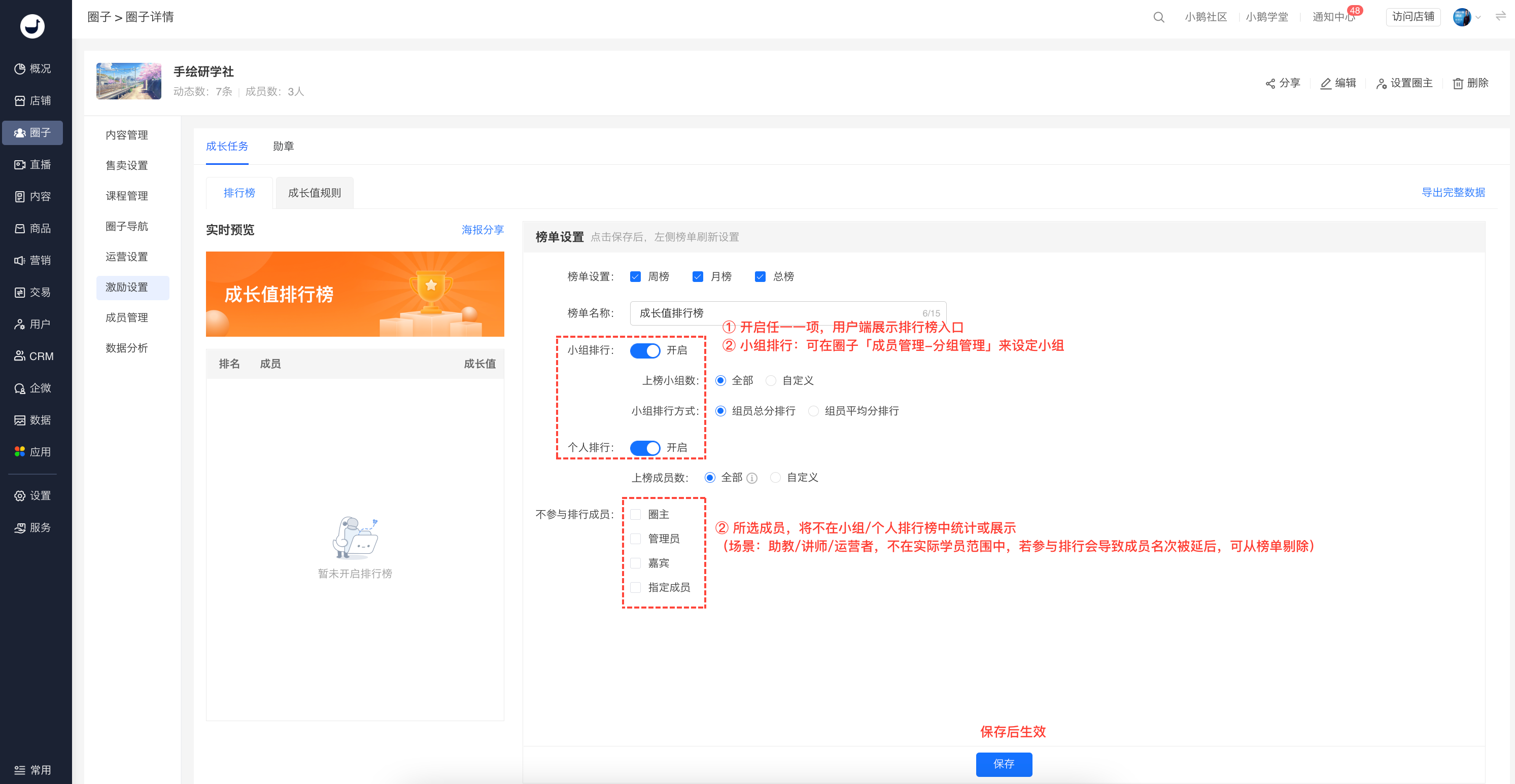This screenshot has width=1515, height=784.
Task: Check 指定成员 exclusion checkbox
Action: (635, 588)
